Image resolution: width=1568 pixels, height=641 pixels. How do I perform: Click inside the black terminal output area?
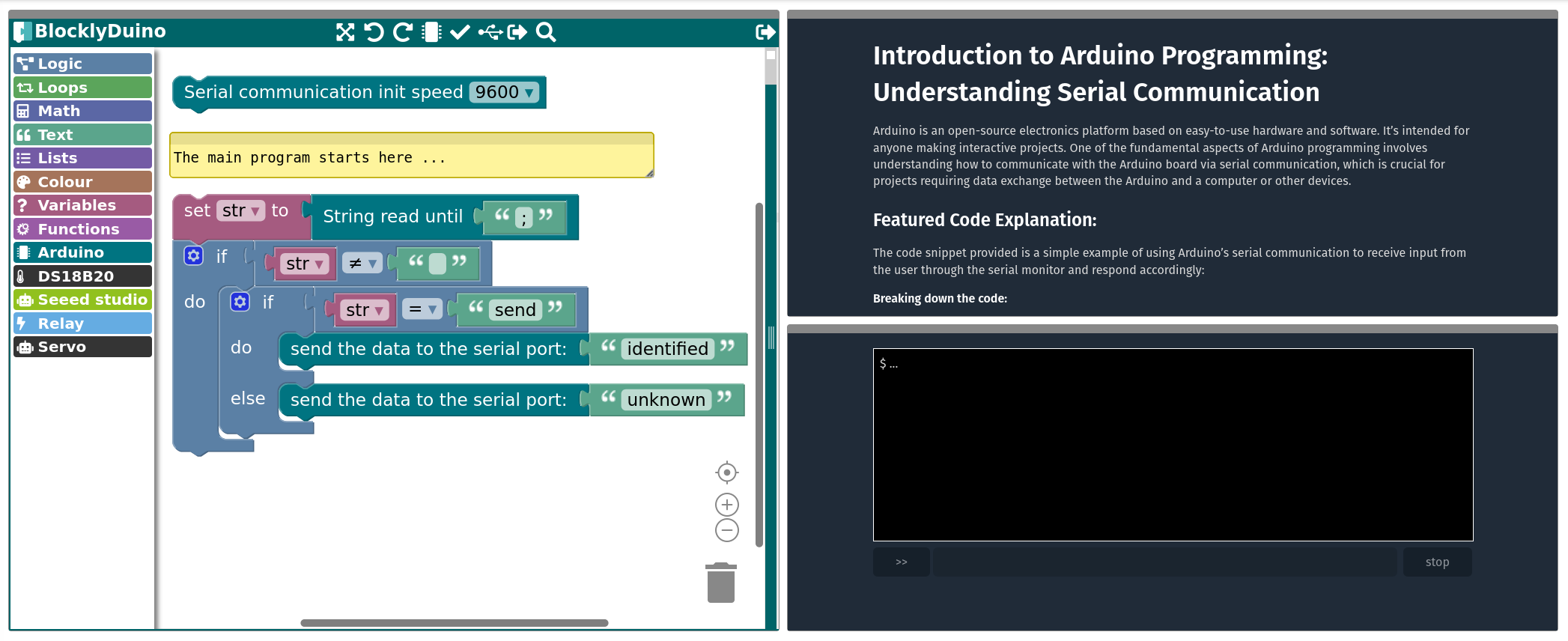point(1173,444)
